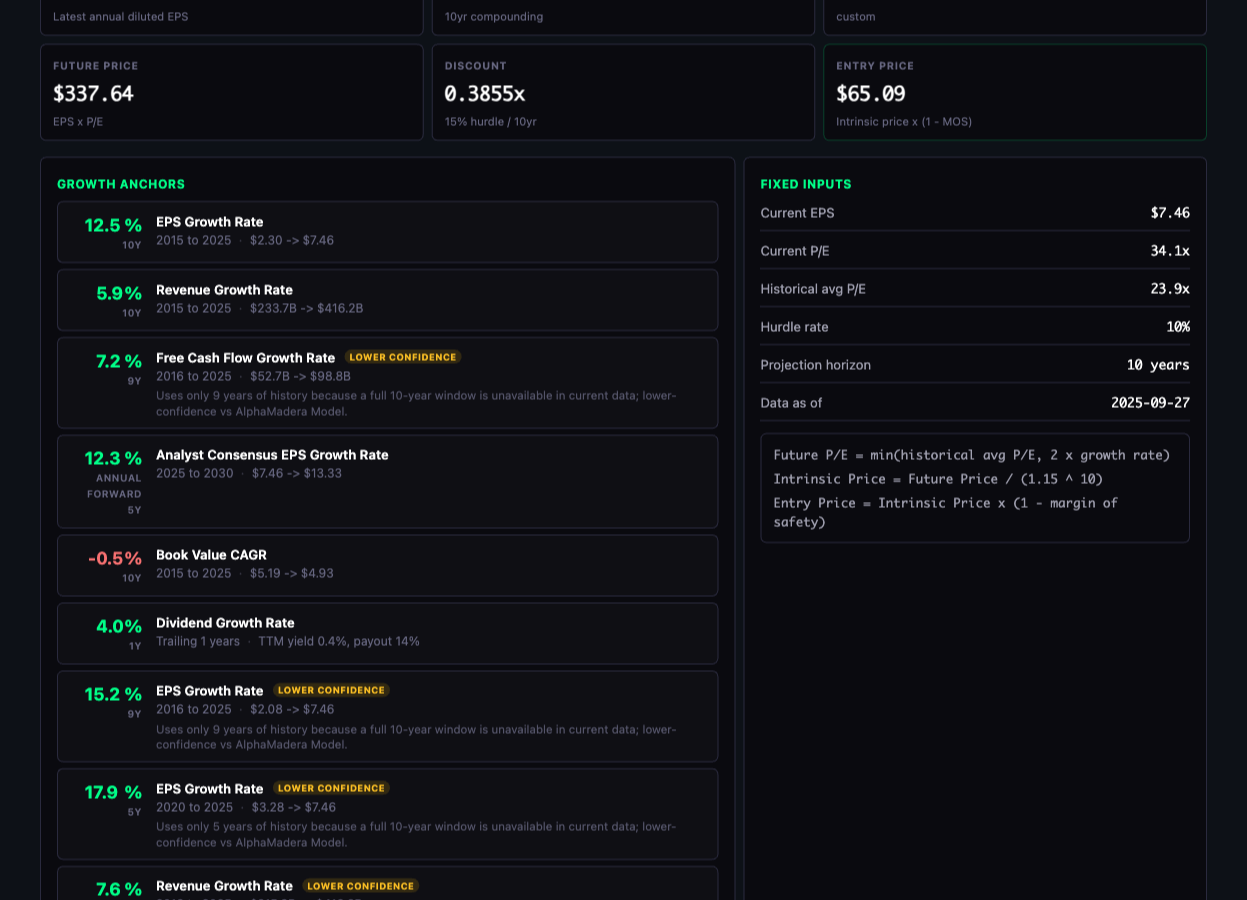Select the Book Value CAGR anchor
The image size is (1247, 900).
click(x=387, y=565)
